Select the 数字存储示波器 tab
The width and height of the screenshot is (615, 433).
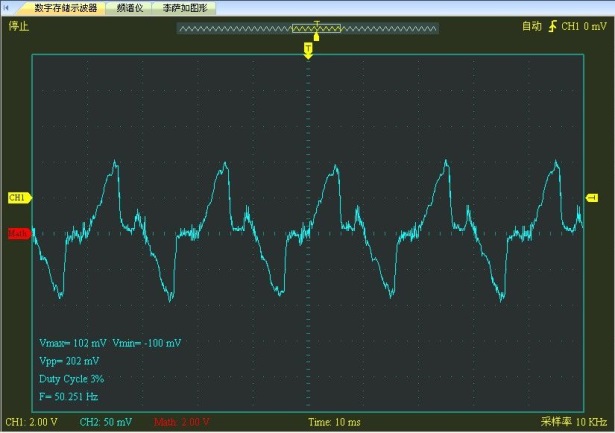(66, 7)
